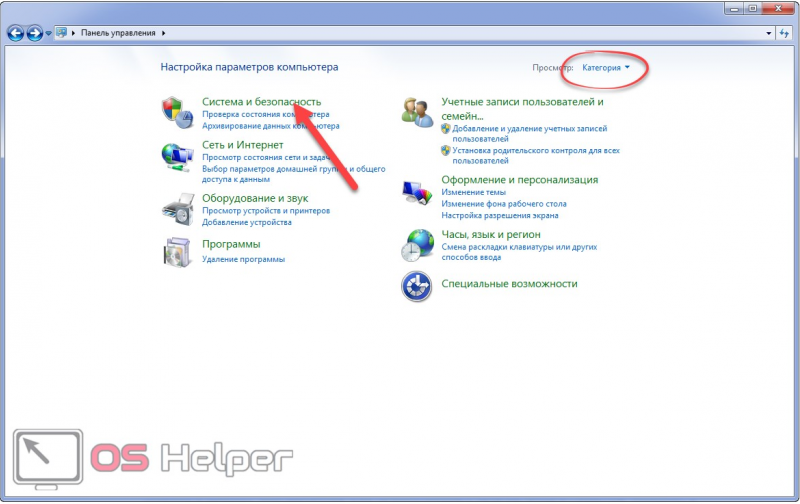The height and width of the screenshot is (504, 800).
Task: Open Оформление и персонализация category
Action: (x=519, y=180)
